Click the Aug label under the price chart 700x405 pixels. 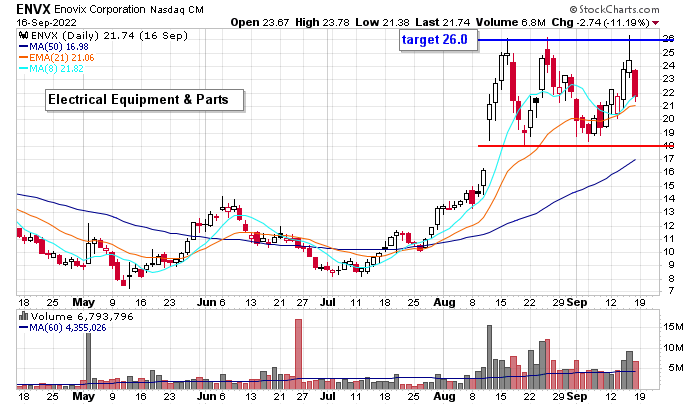click(444, 302)
